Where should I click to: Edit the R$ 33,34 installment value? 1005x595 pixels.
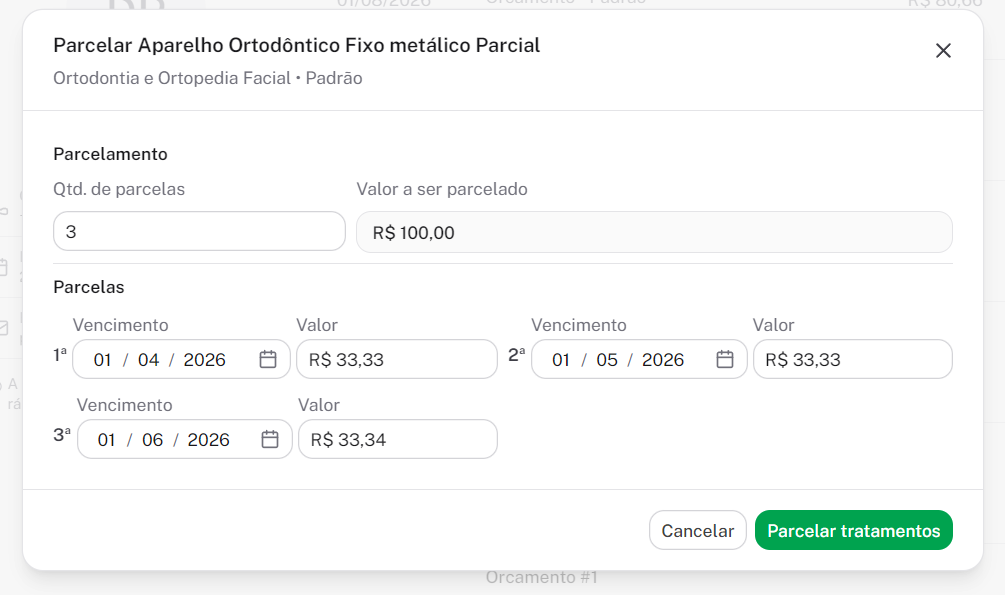398,440
